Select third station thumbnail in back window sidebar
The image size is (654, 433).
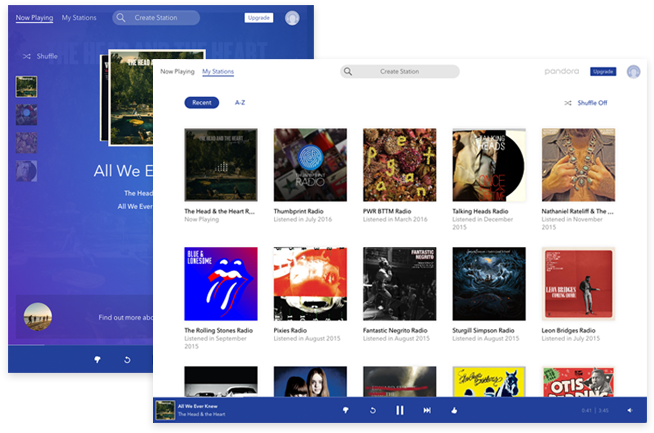pyautogui.click(x=26, y=143)
